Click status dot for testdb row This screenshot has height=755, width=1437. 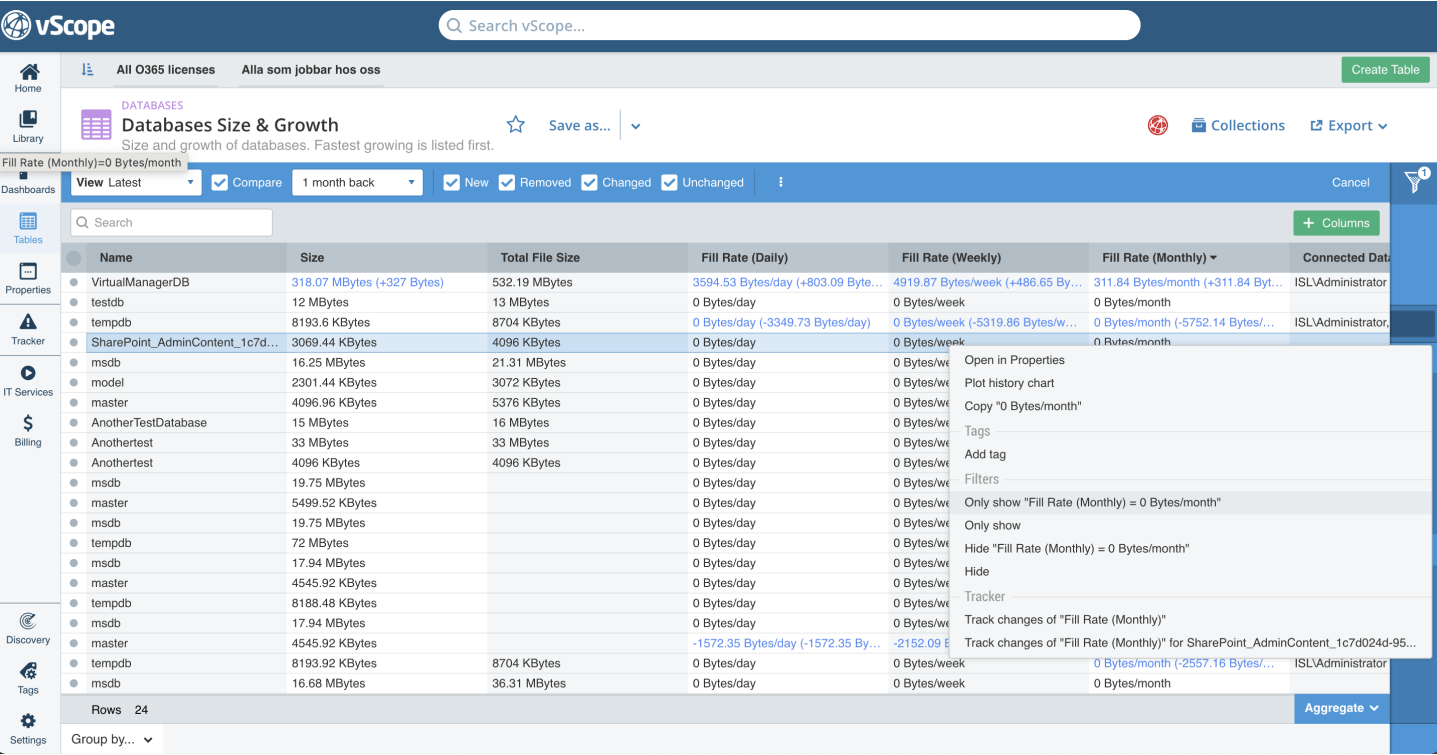pyautogui.click(x=74, y=303)
